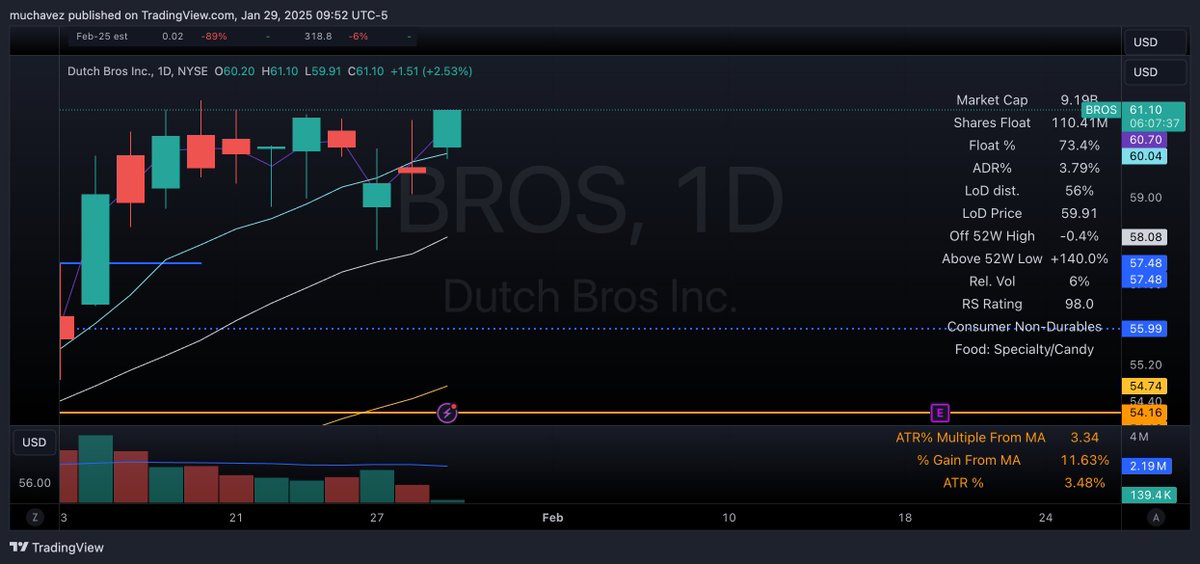The height and width of the screenshot is (564, 1200).
Task: Click the orange 54.16 price label
Action: coord(1145,412)
